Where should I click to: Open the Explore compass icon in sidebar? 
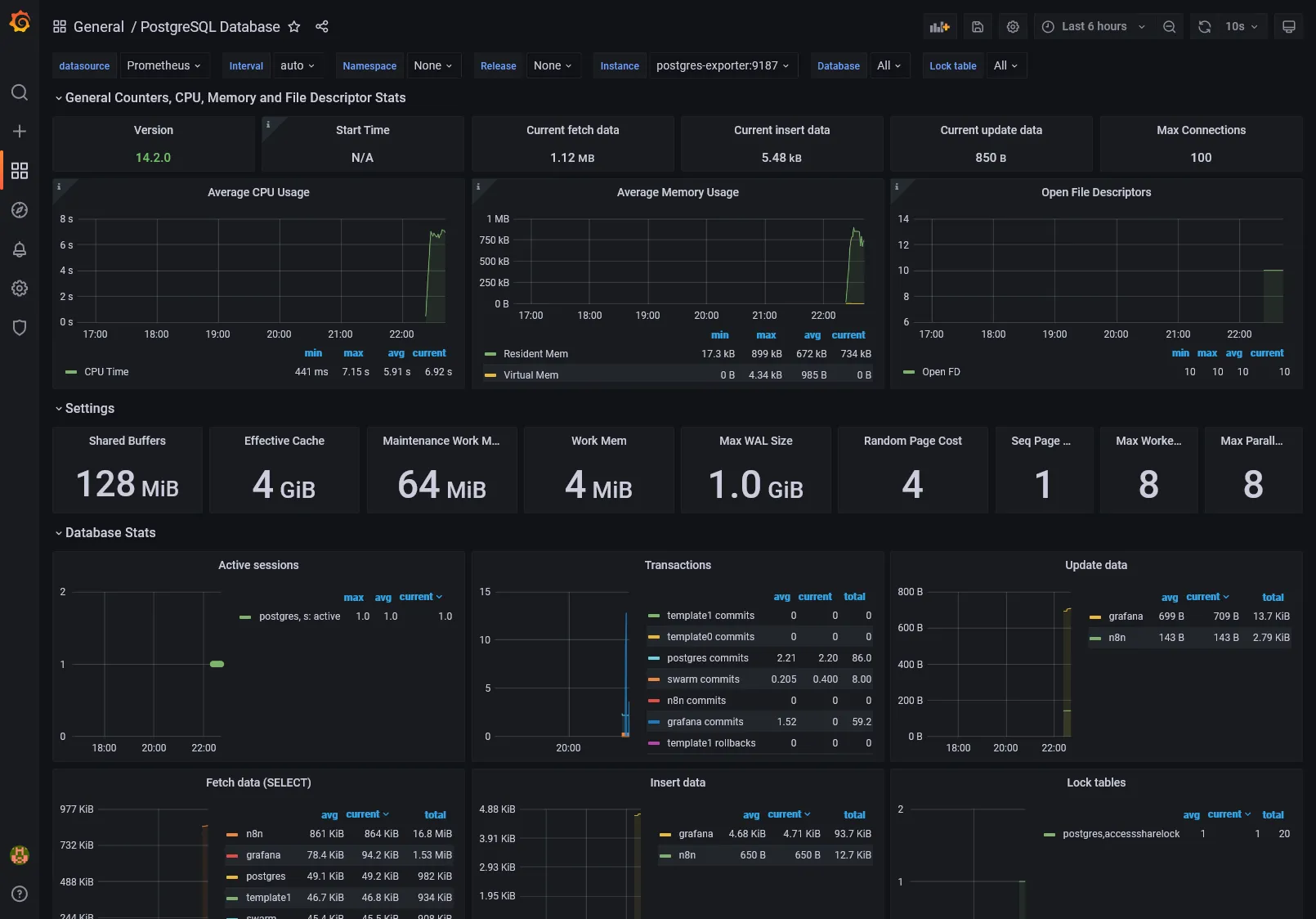(20, 210)
